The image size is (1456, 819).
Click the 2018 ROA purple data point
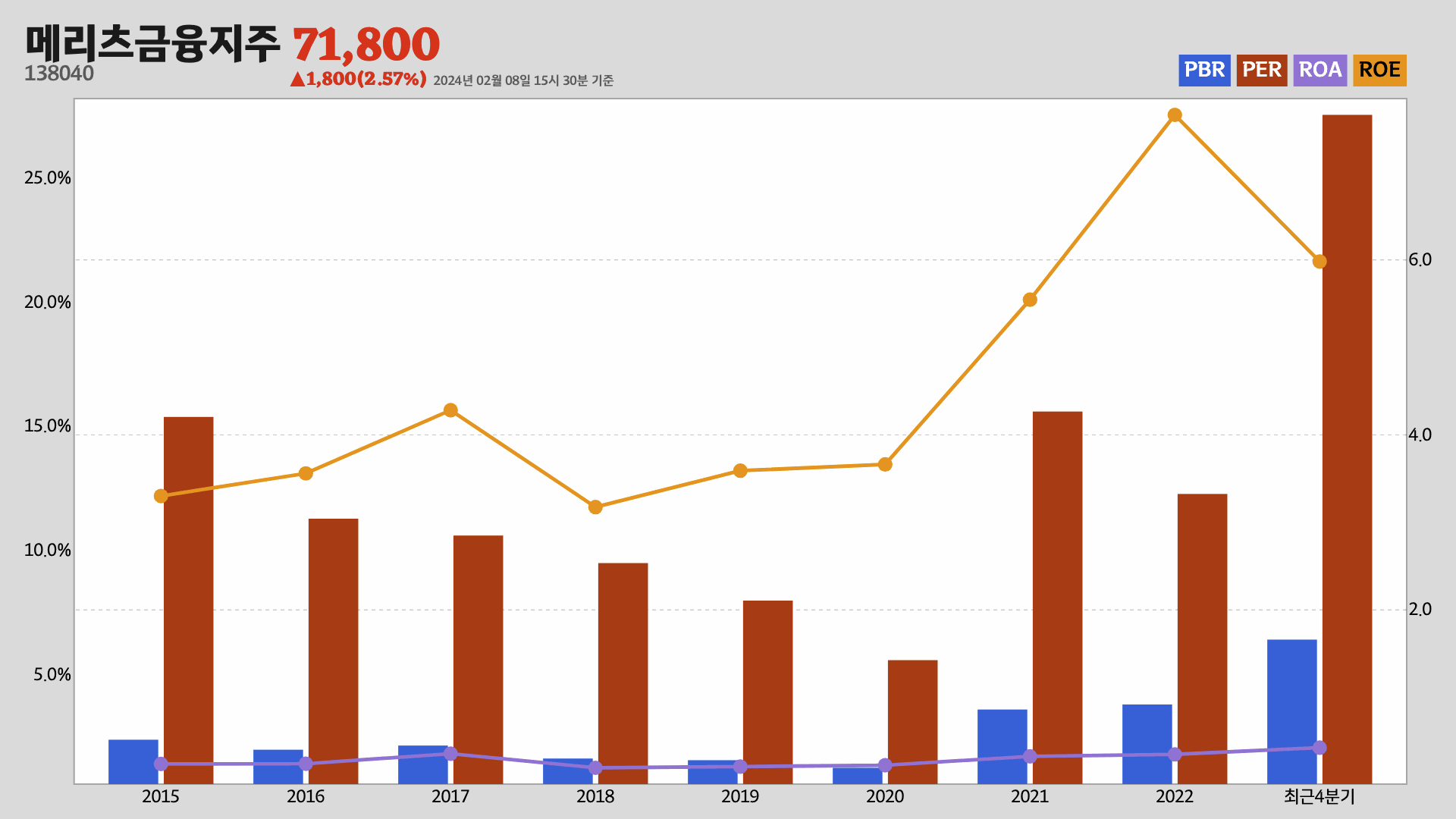tap(595, 767)
